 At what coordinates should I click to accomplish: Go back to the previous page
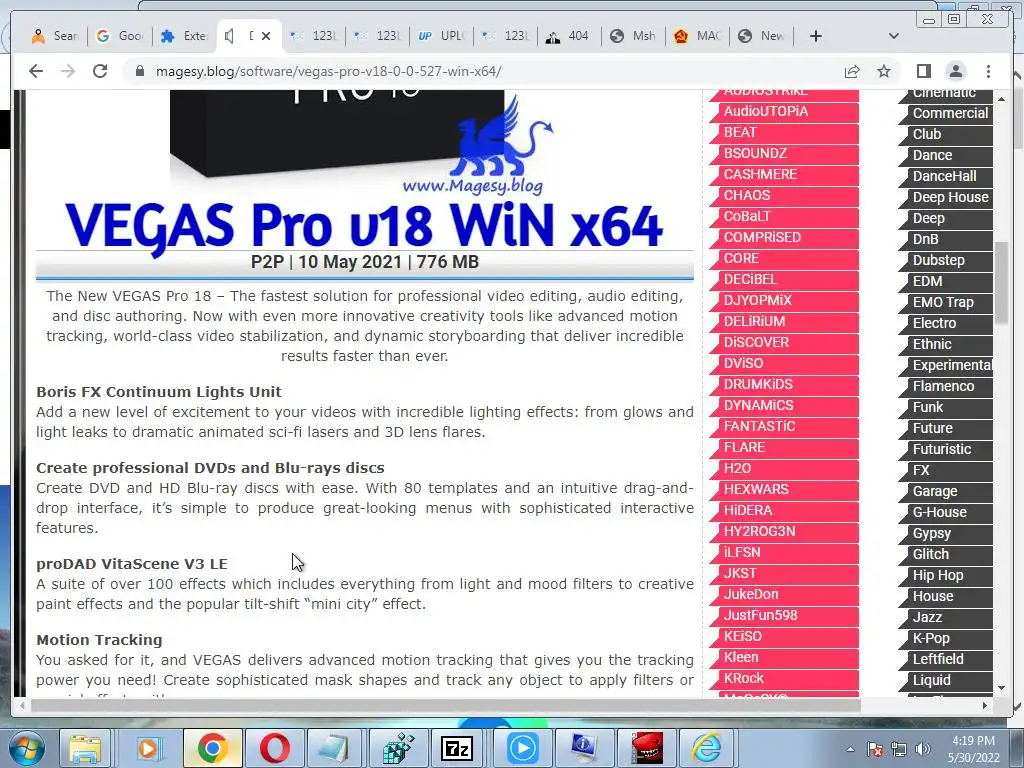click(x=36, y=71)
